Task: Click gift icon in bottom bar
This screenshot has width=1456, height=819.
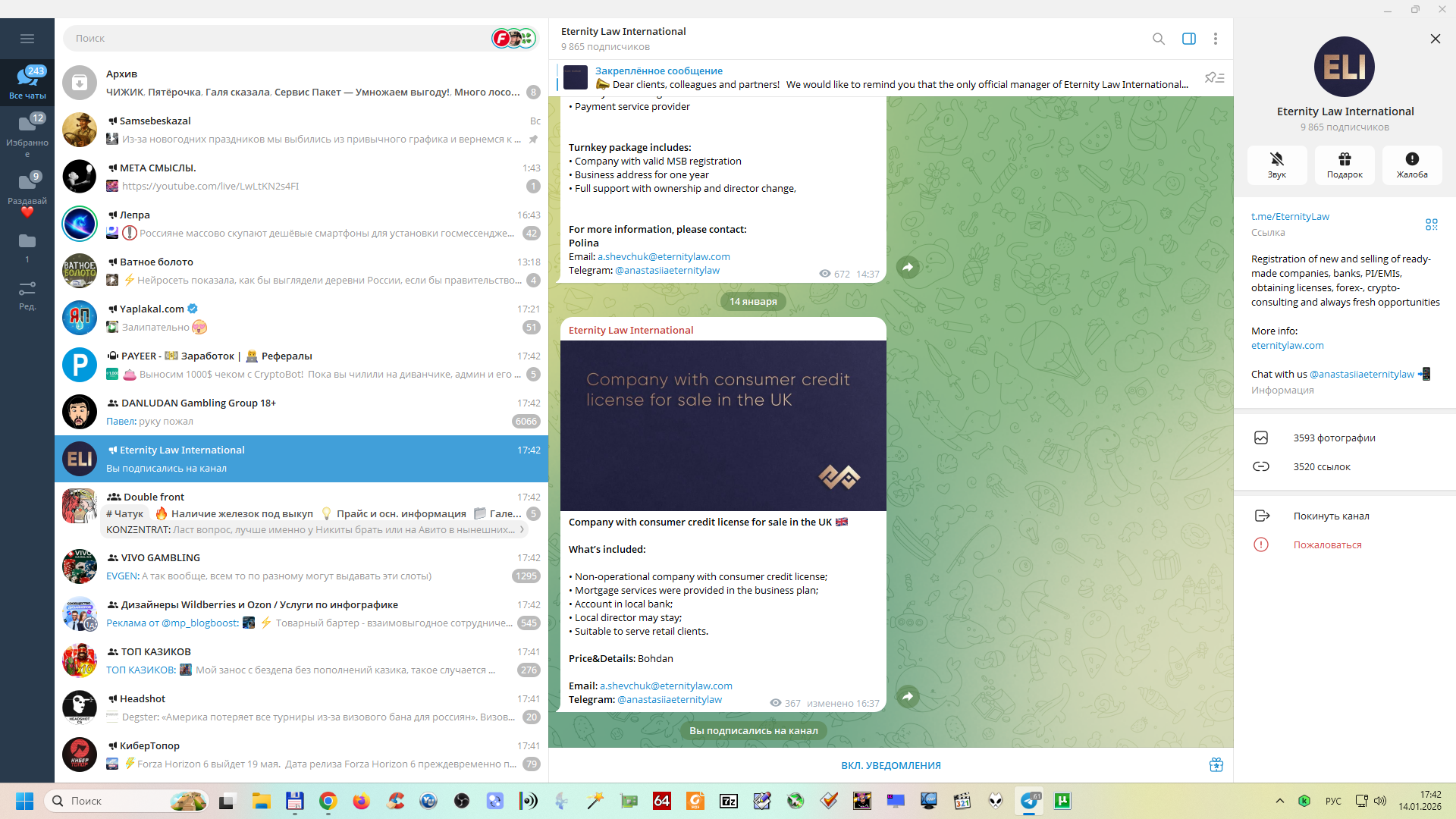Action: coord(1216,765)
